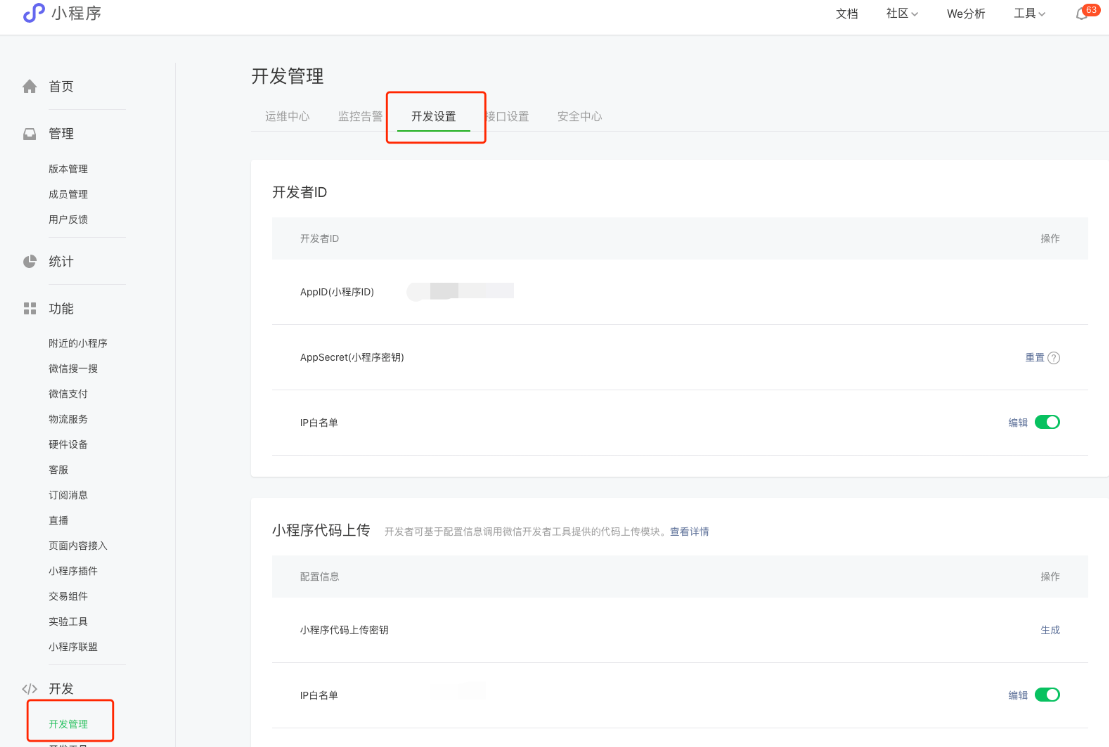
Task: Click the 首页 home icon
Action: pyautogui.click(x=30, y=87)
